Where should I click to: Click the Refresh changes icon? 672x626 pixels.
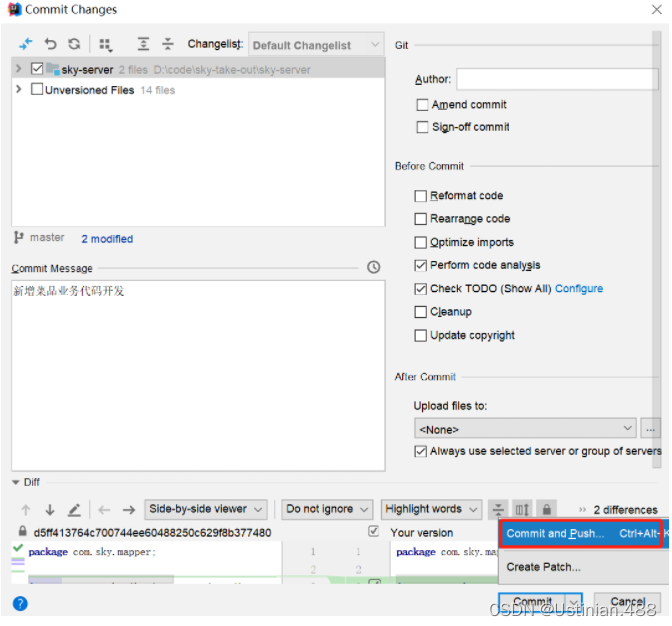click(74, 44)
